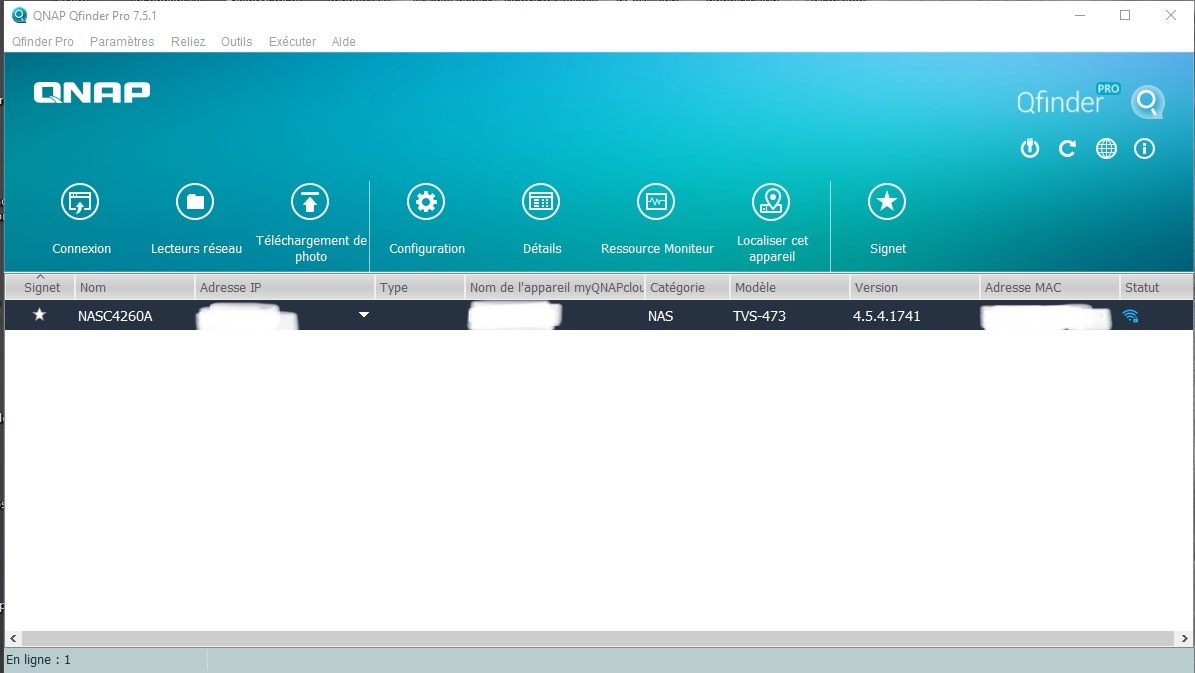This screenshot has height=673, width=1195.
Task: Close the Qfinder Pro window
Action: click(x=1171, y=15)
